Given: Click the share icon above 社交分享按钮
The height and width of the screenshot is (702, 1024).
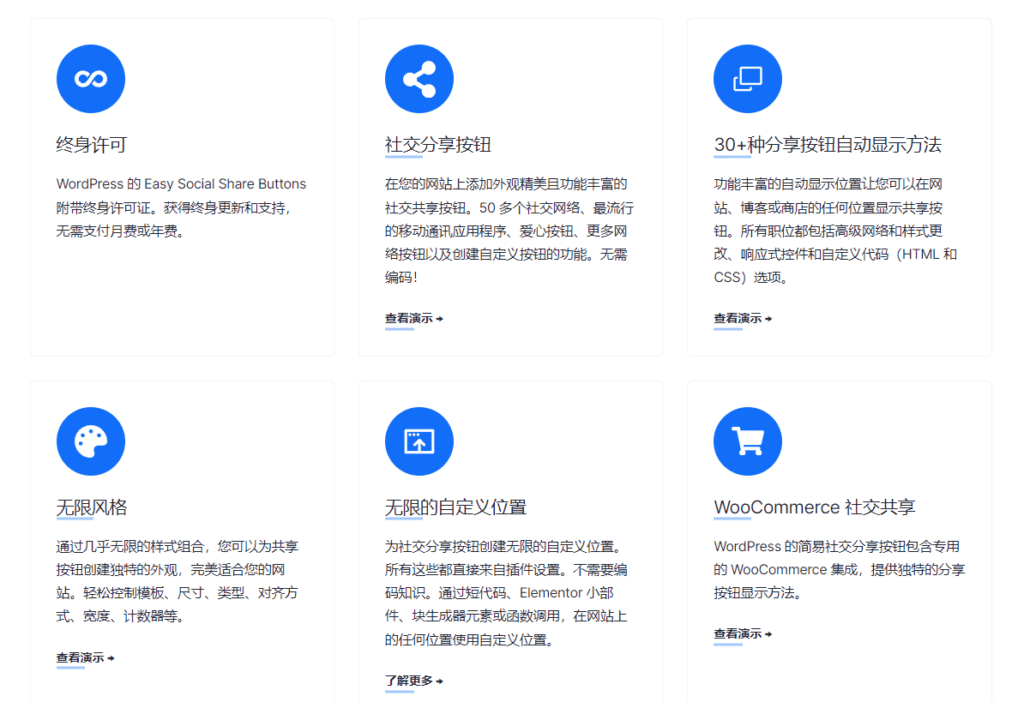Looking at the screenshot, I should 419,79.
